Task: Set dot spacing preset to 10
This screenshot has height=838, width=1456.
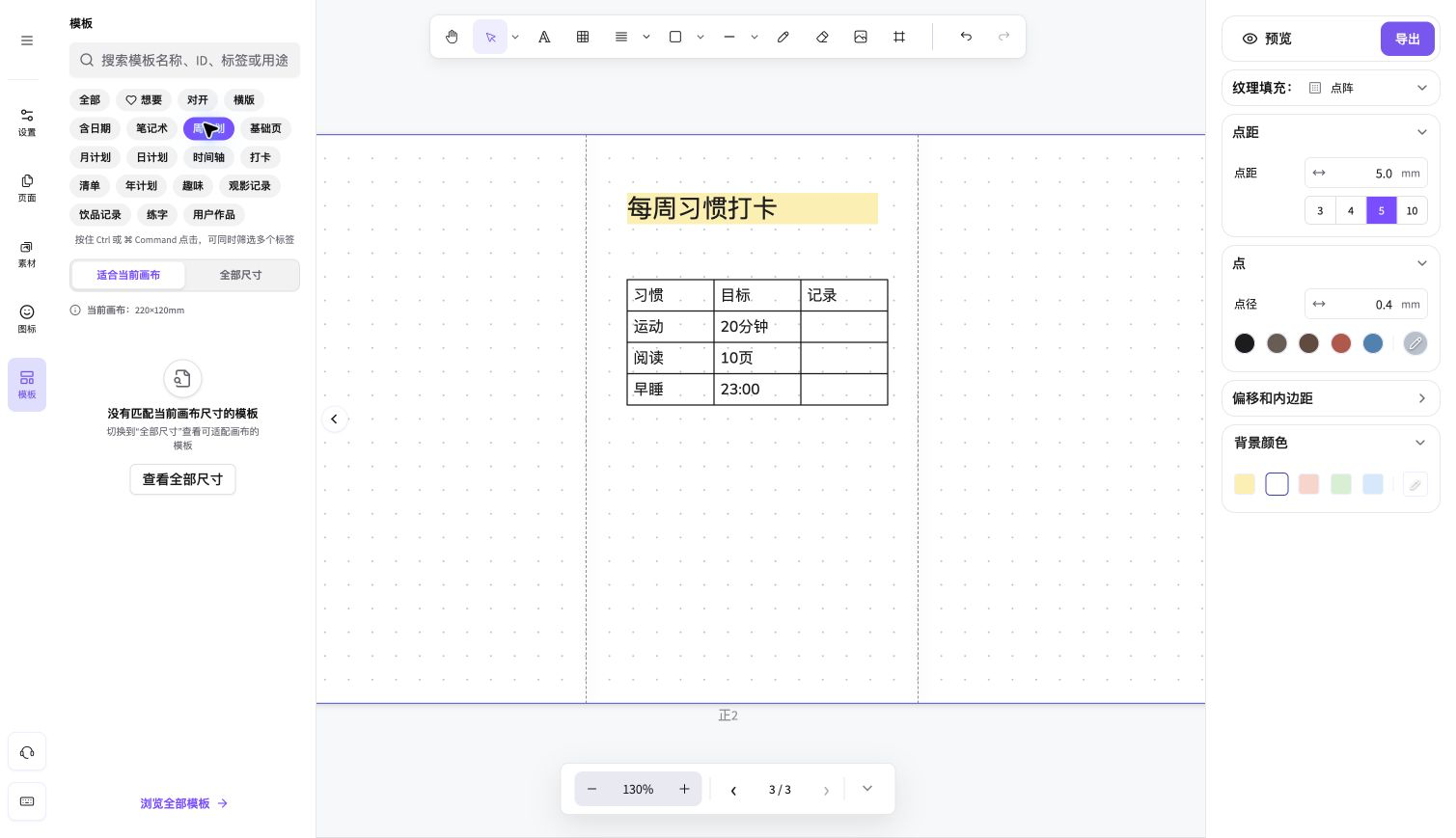Action: pyautogui.click(x=1412, y=210)
